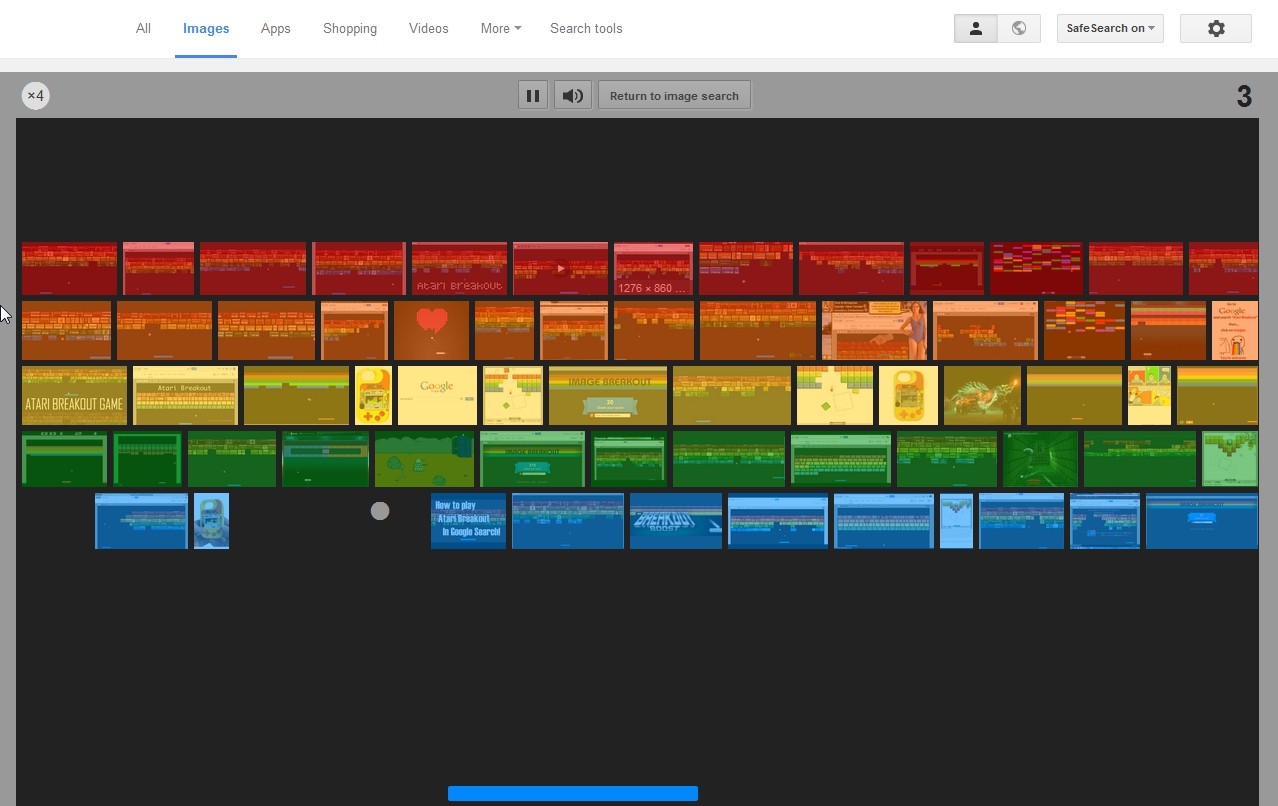Switch to the All search tab

click(x=143, y=28)
